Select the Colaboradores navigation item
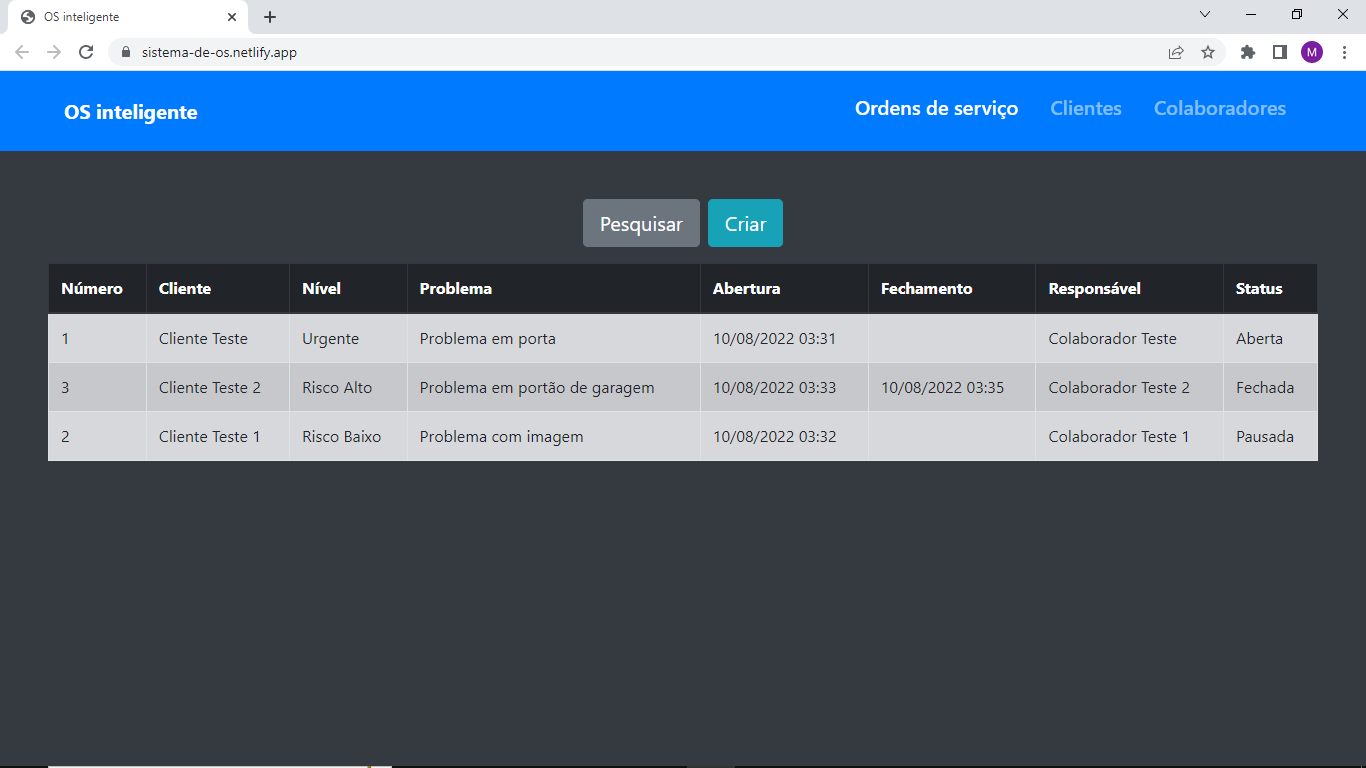The width and height of the screenshot is (1366, 768). [x=1219, y=109]
